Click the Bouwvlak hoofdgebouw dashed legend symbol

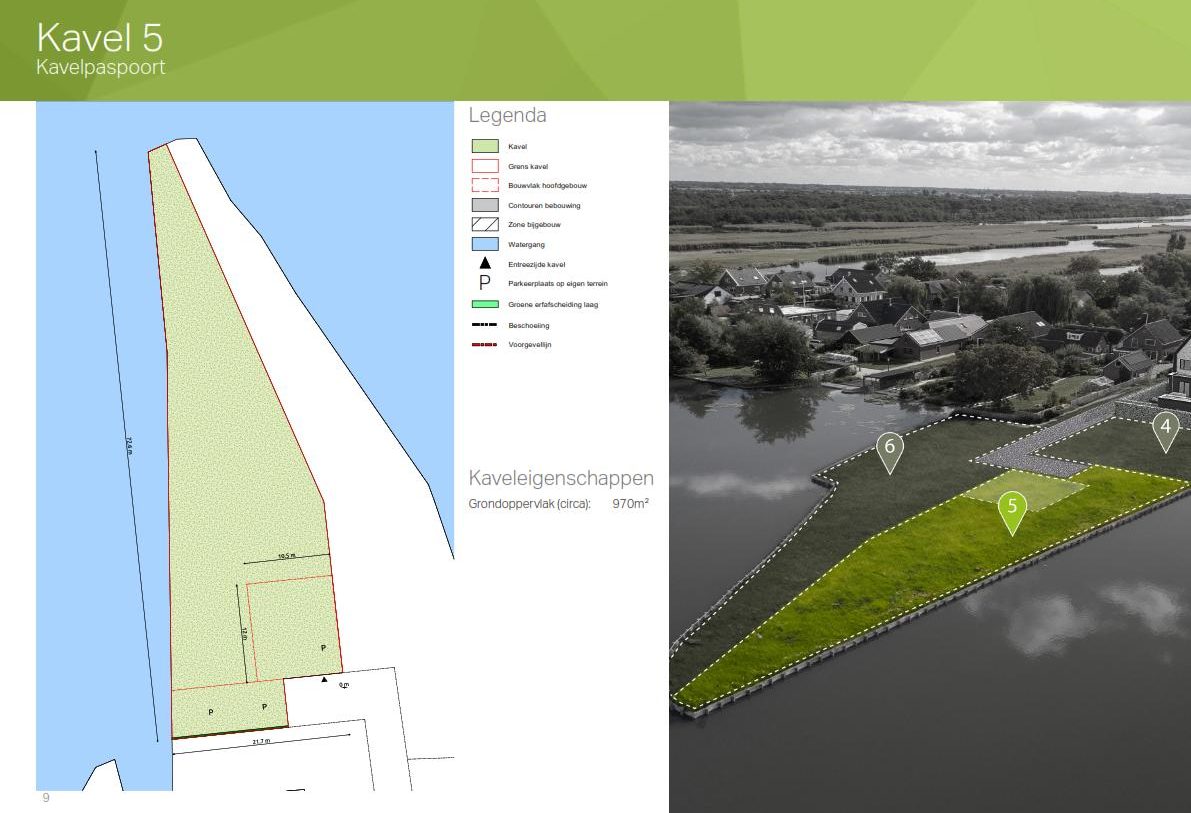483,185
